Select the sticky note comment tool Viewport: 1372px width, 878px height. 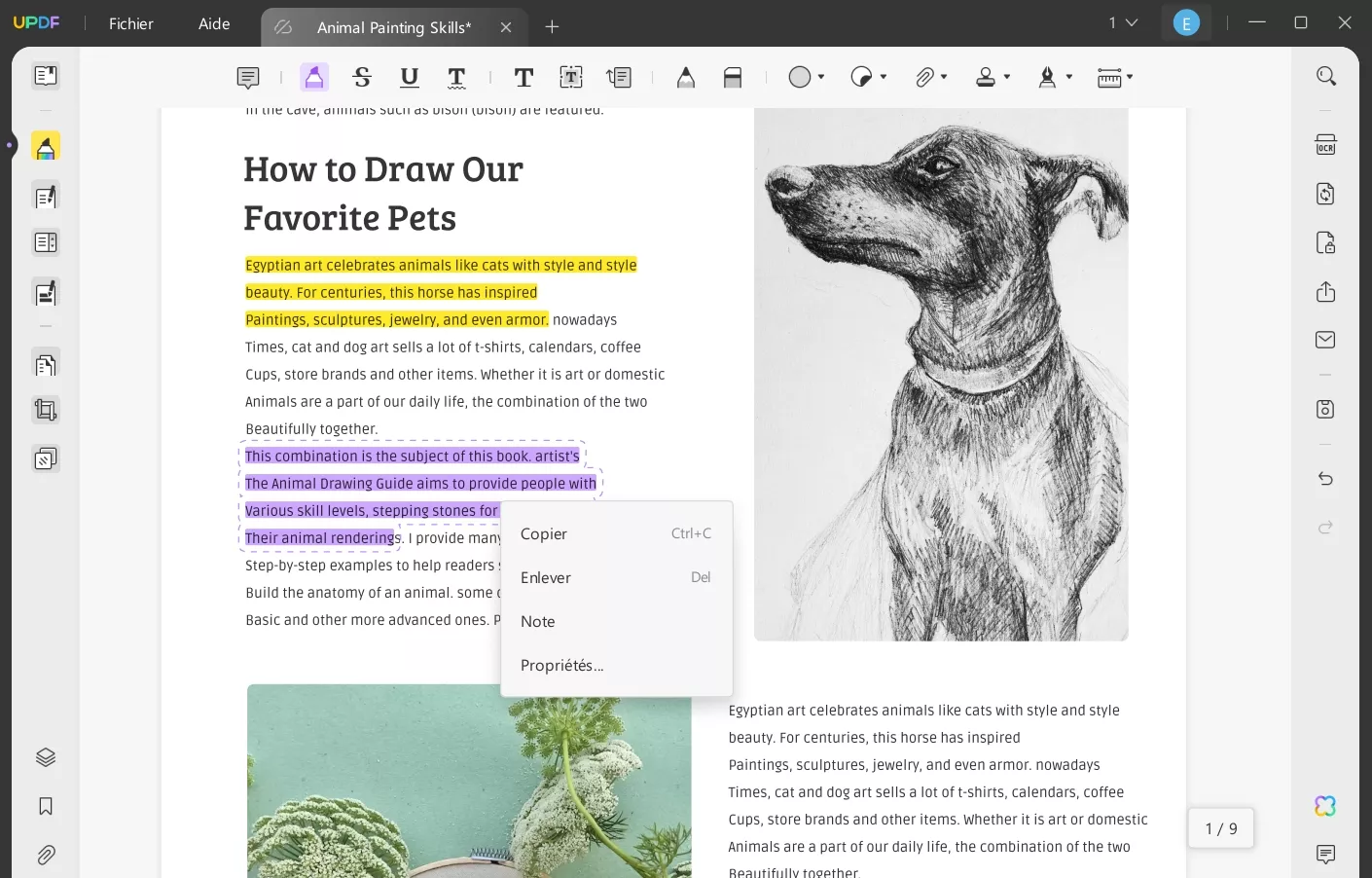(248, 77)
